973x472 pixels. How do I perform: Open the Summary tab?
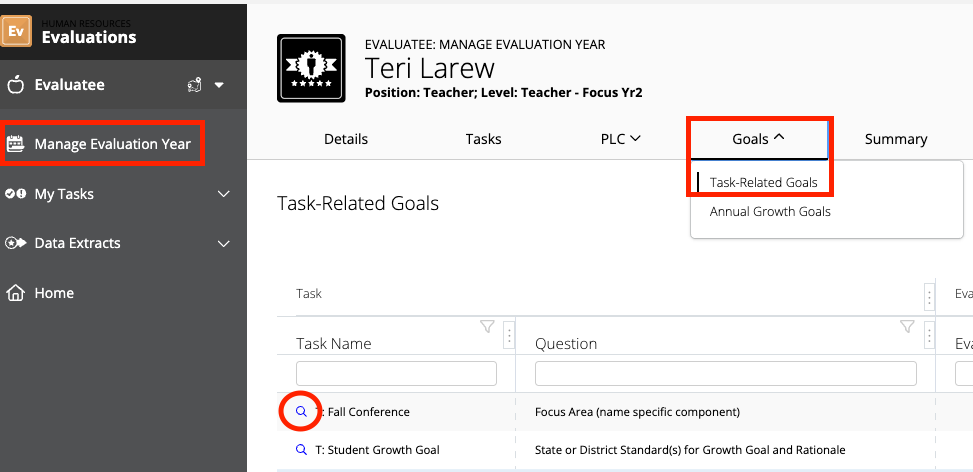pyautogui.click(x=896, y=139)
